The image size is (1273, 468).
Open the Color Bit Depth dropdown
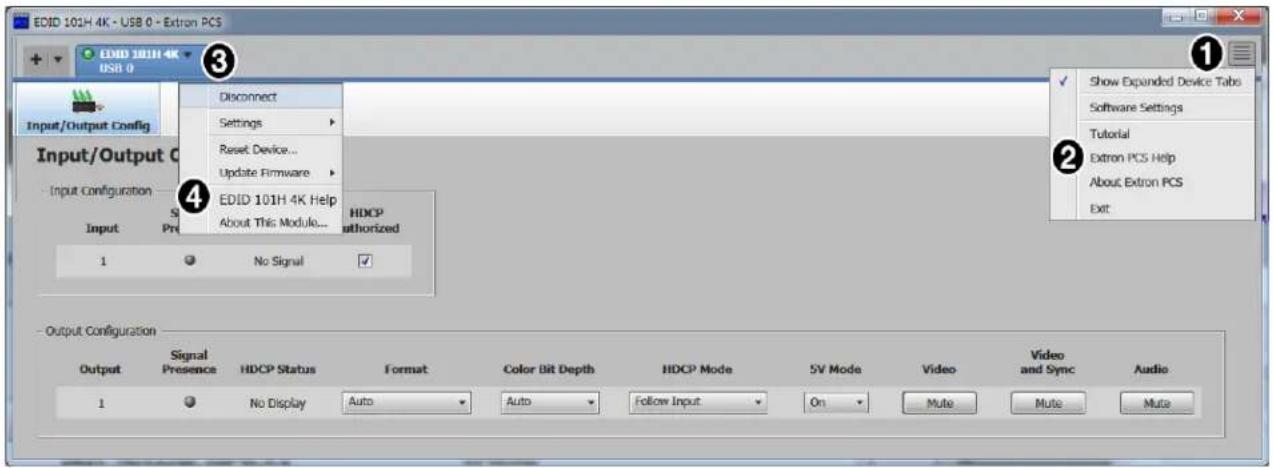[x=549, y=403]
